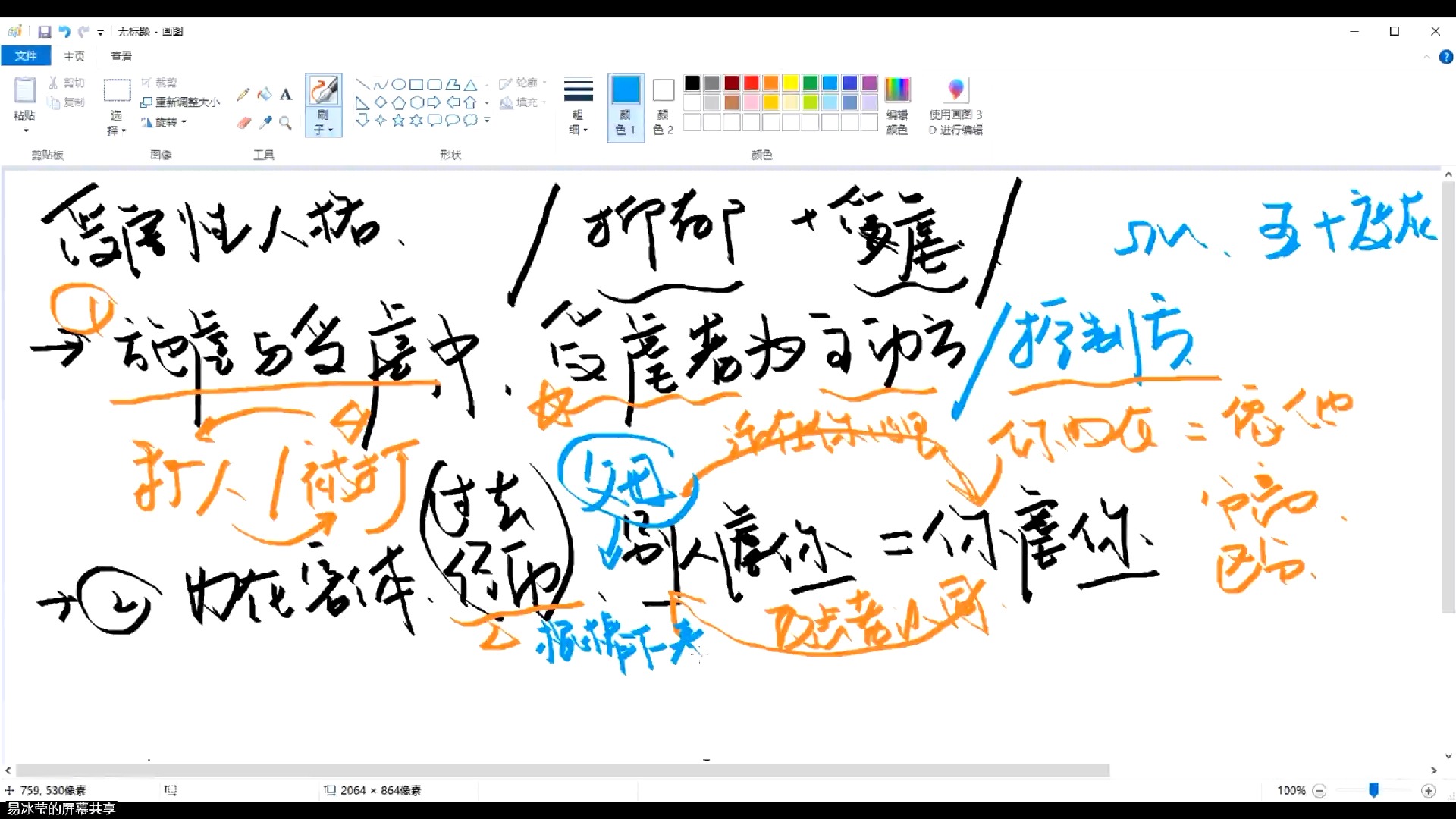
Task: Open 重新调整大小 resize dialog
Action: 180,102
